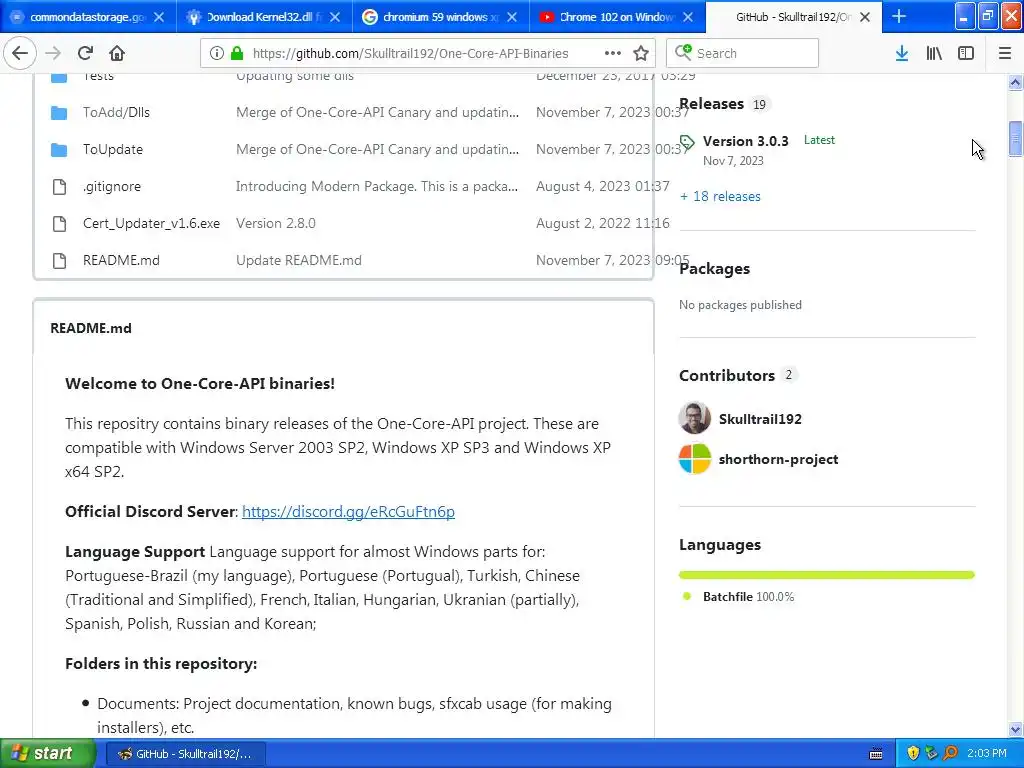Open Skulltrail192 profile name link

click(760, 419)
